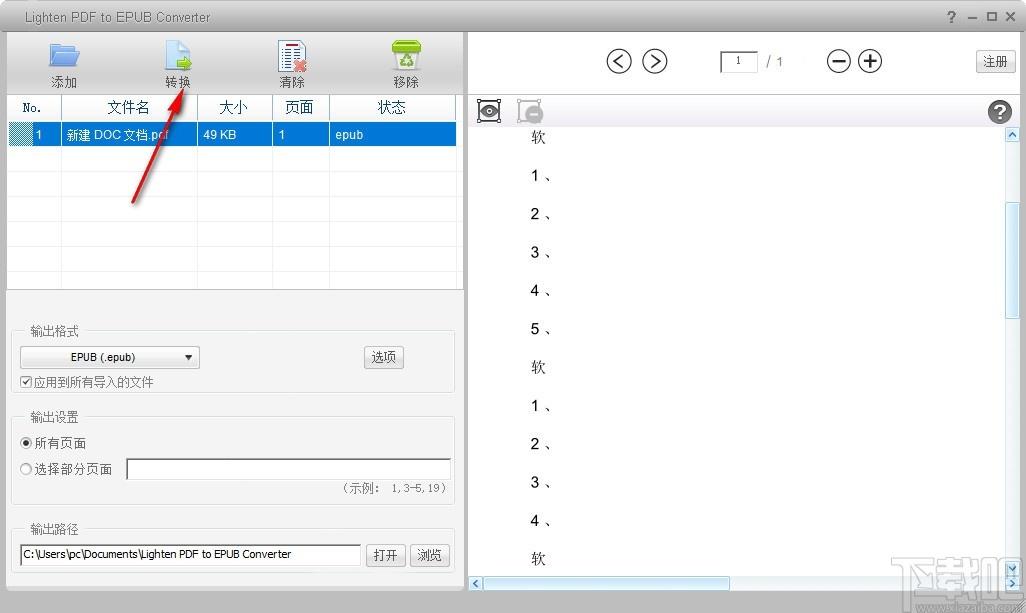Screen dimensions: 1026x613
Task: Click 浏览 to browse the output path
Action: (429, 555)
